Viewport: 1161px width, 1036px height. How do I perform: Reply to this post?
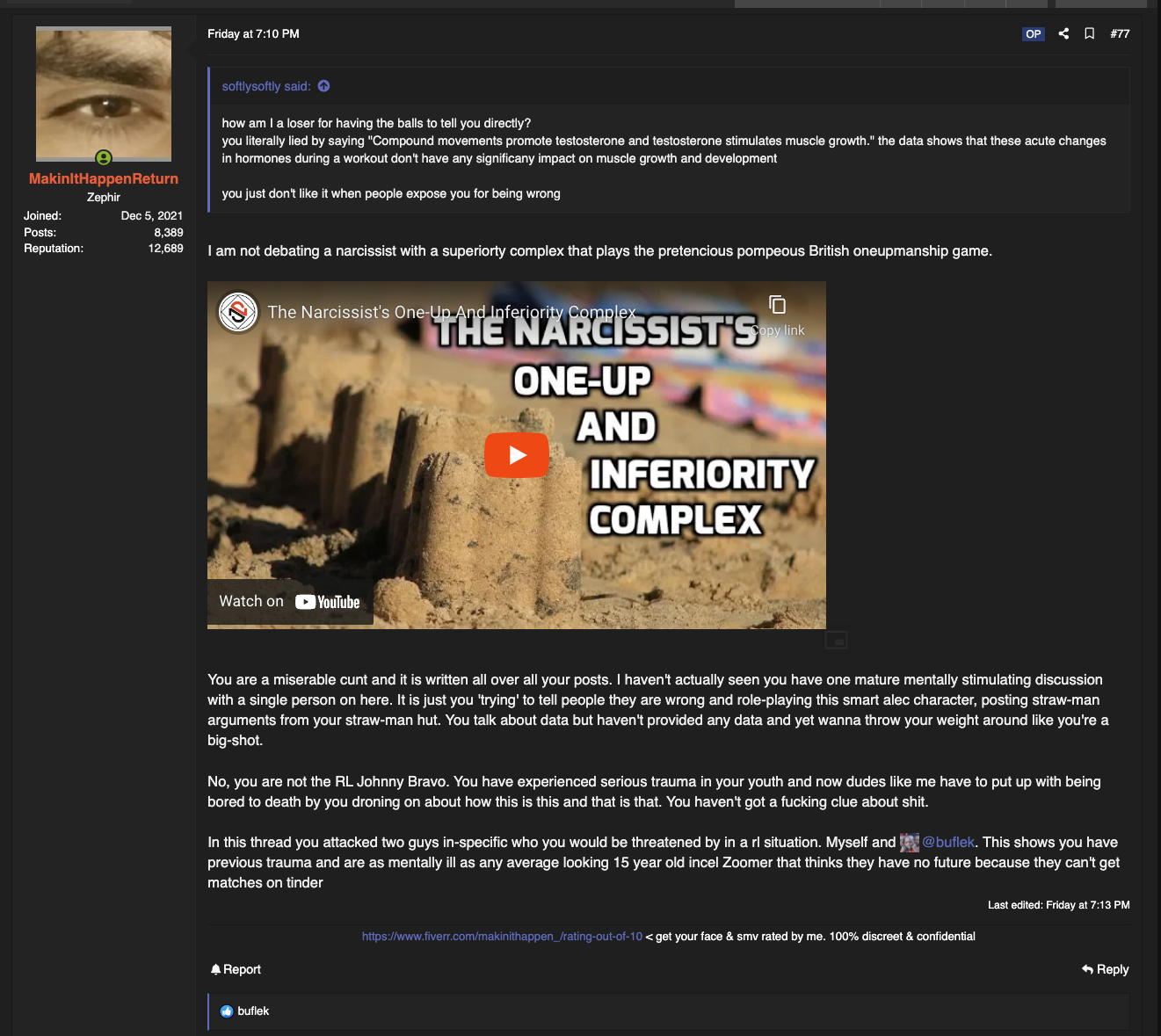click(1105, 969)
